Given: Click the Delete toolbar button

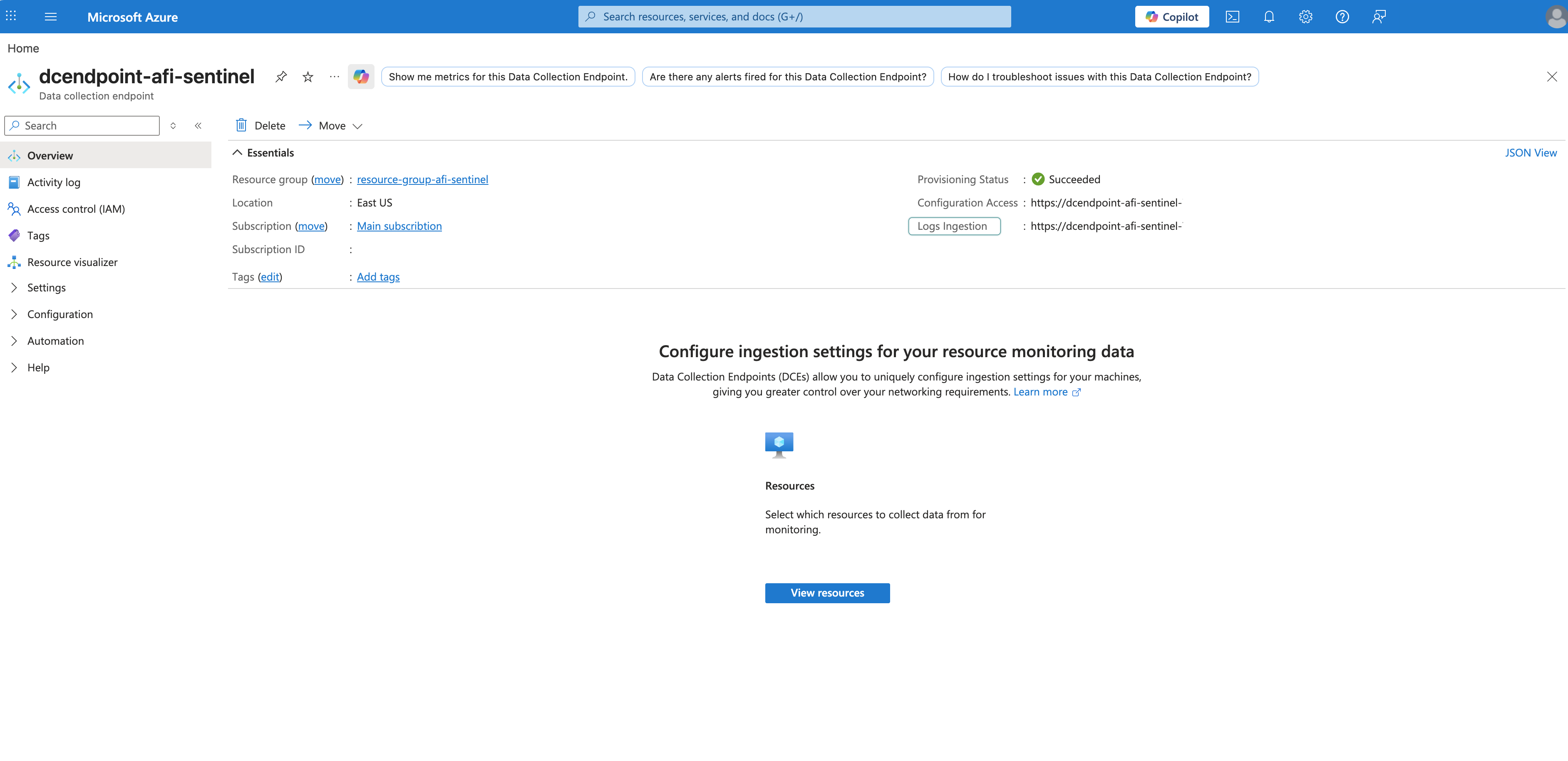Looking at the screenshot, I should [261, 125].
